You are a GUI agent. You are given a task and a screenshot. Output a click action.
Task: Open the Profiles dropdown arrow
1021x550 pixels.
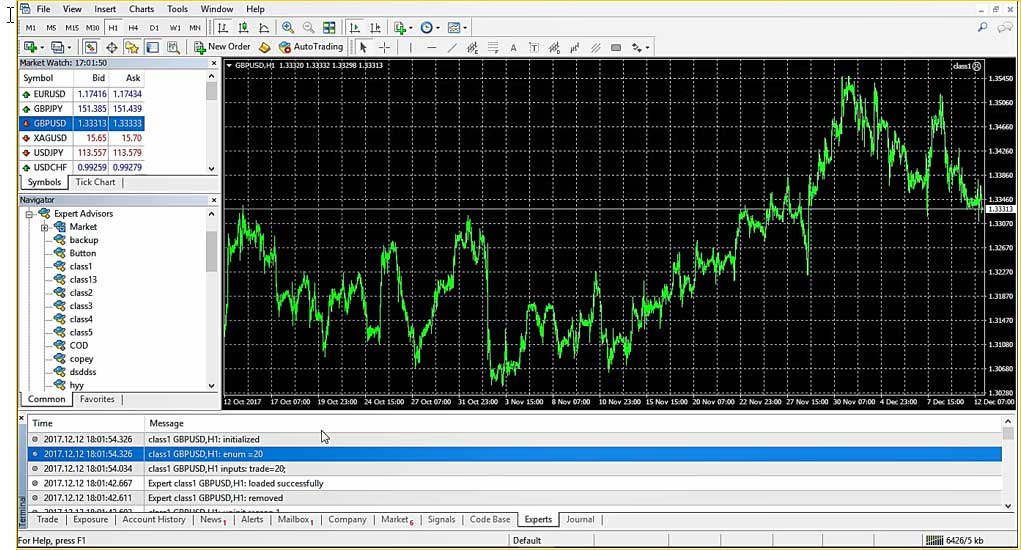click(x=69, y=48)
